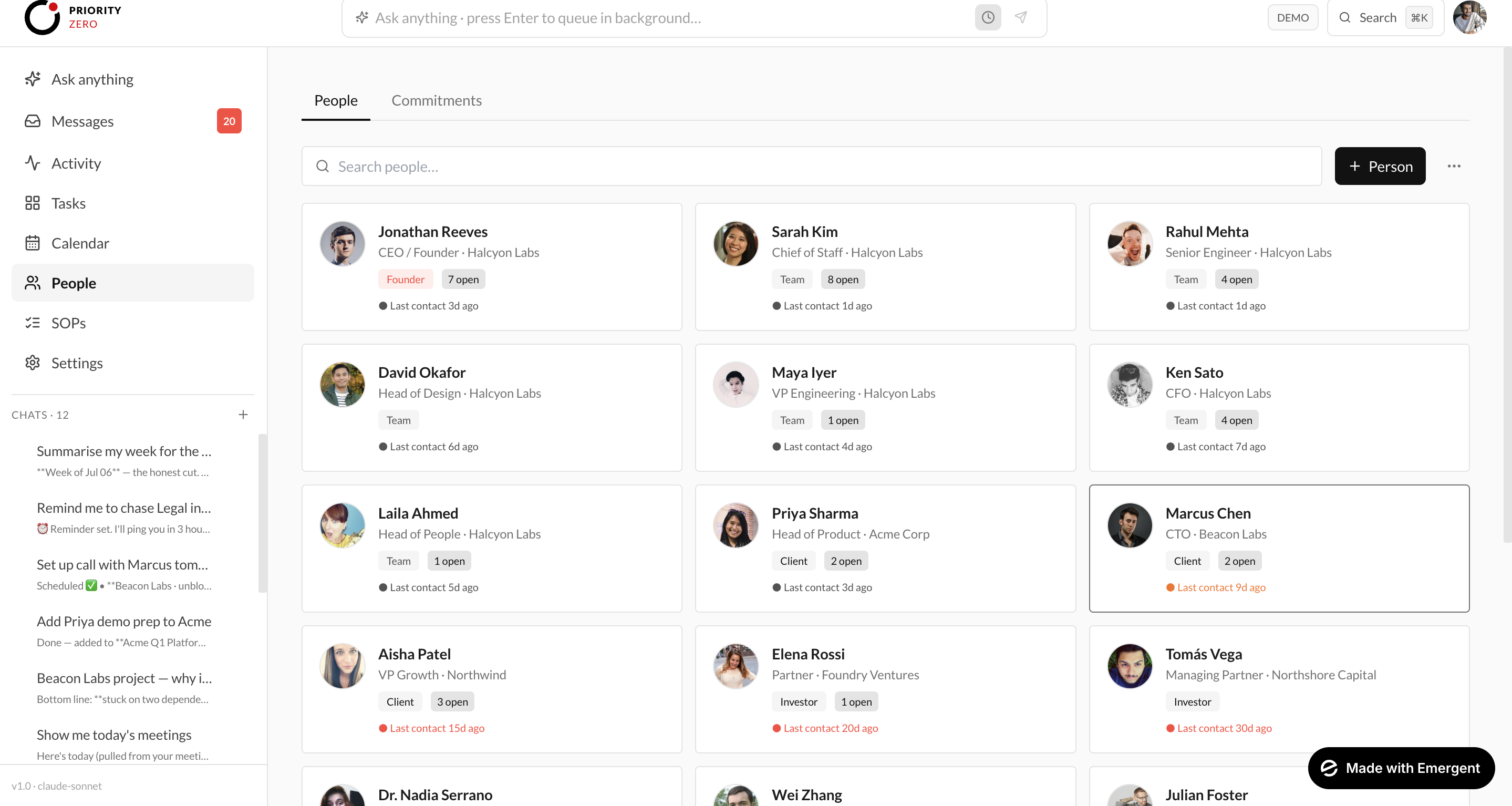Open chat 'Add Priya demo prep to Acme'

coord(125,631)
